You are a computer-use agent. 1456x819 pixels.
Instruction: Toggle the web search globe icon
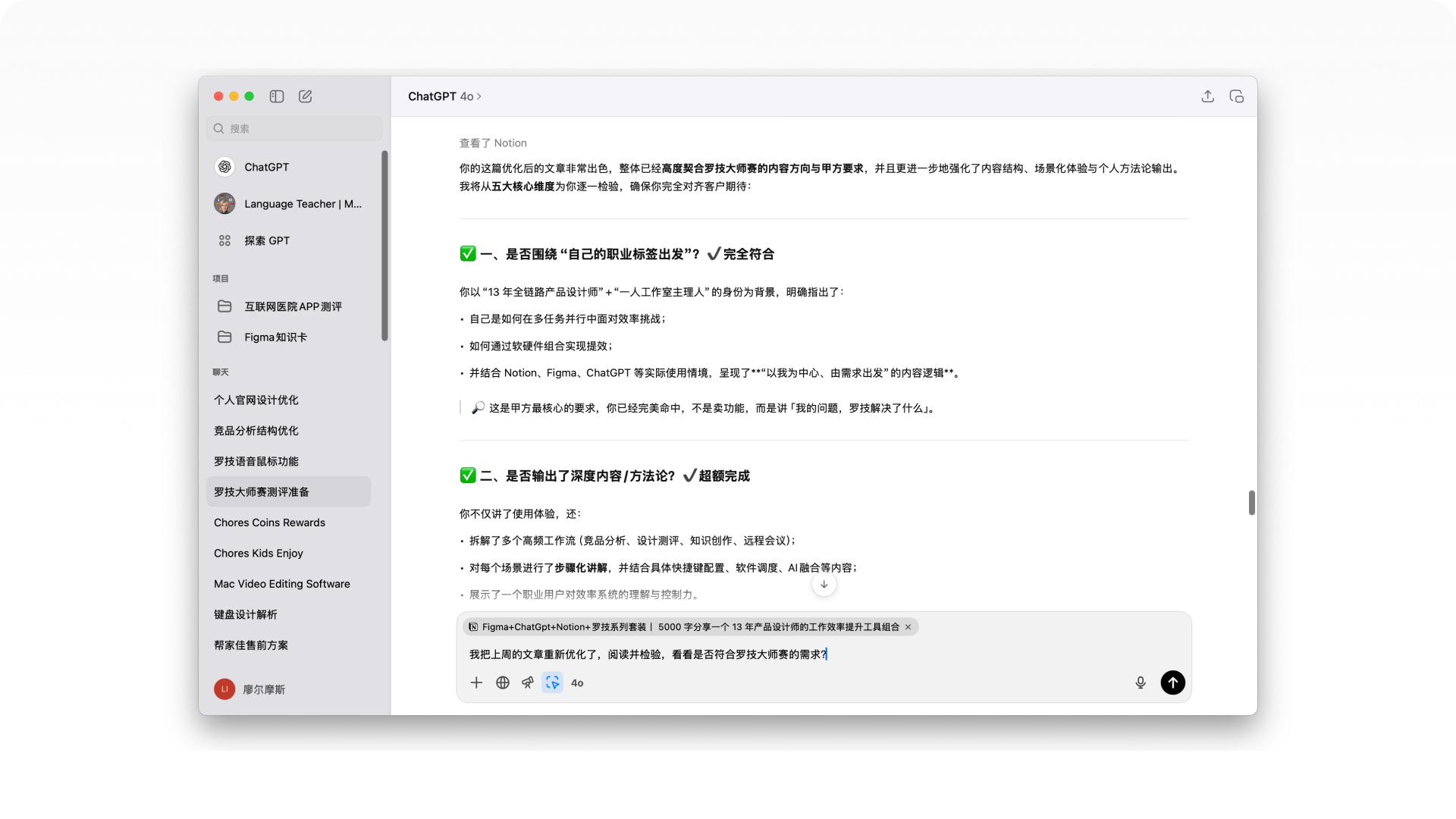click(x=503, y=682)
